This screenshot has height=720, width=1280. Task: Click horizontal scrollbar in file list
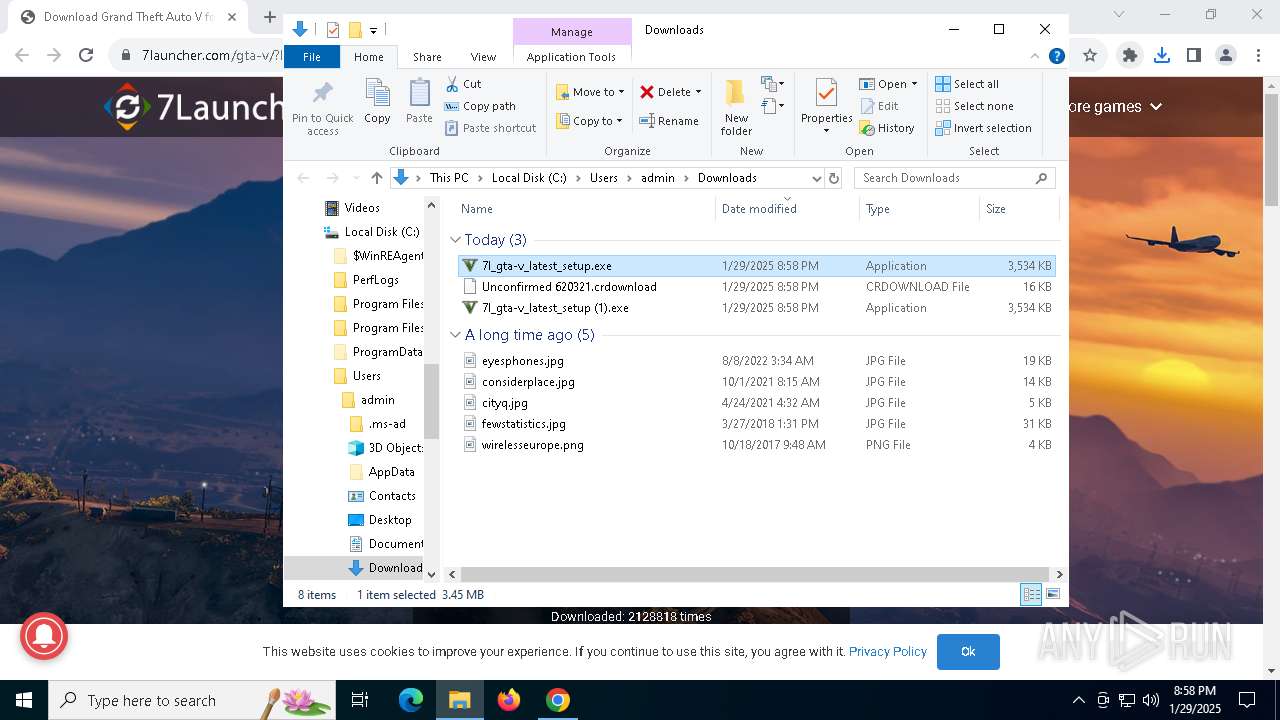pyautogui.click(x=756, y=574)
